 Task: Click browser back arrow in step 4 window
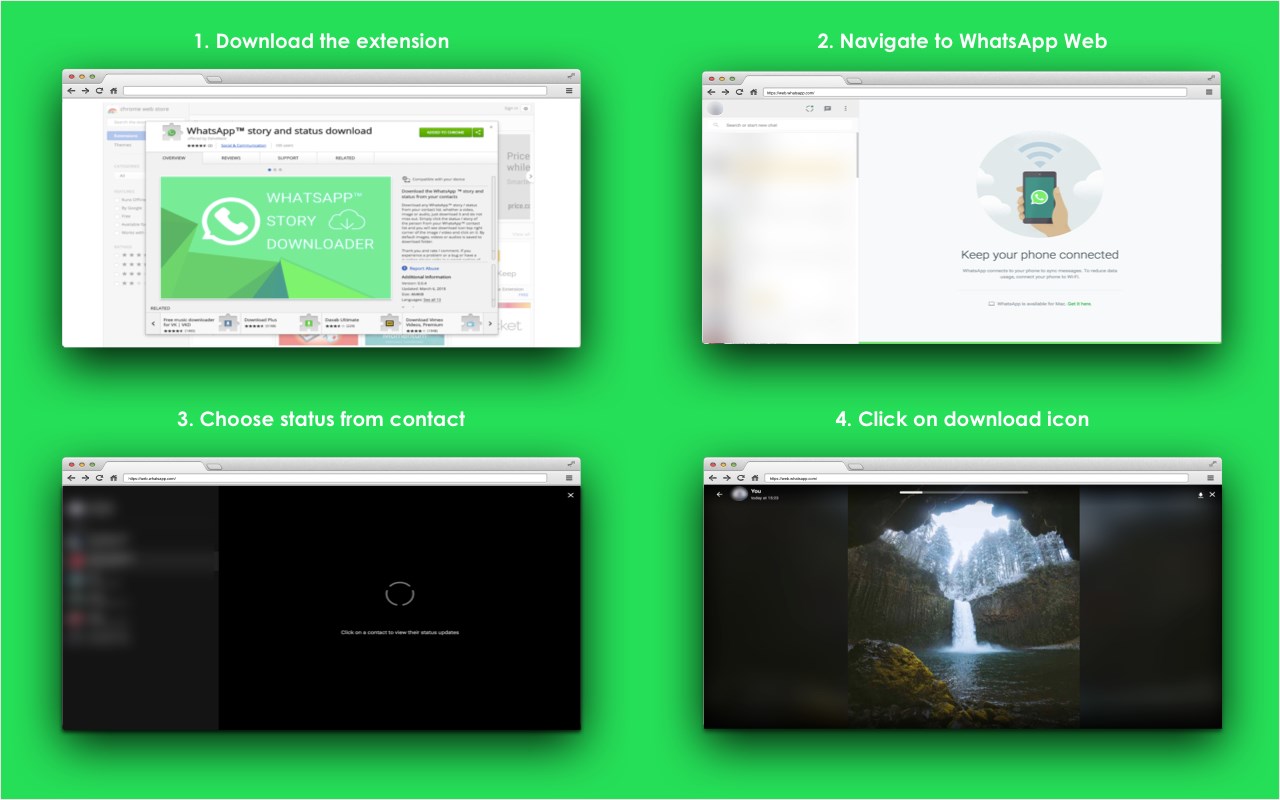click(713, 479)
